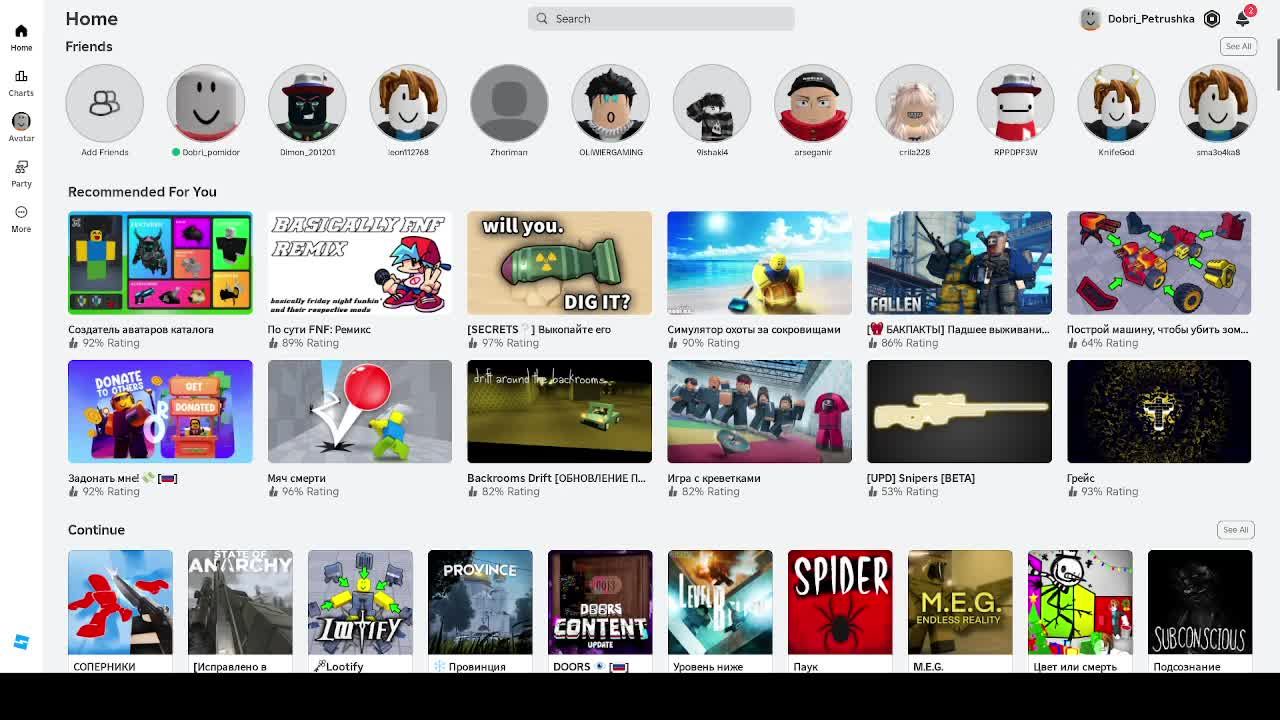
Task: Click See All next to Friends
Action: [x=1238, y=46]
